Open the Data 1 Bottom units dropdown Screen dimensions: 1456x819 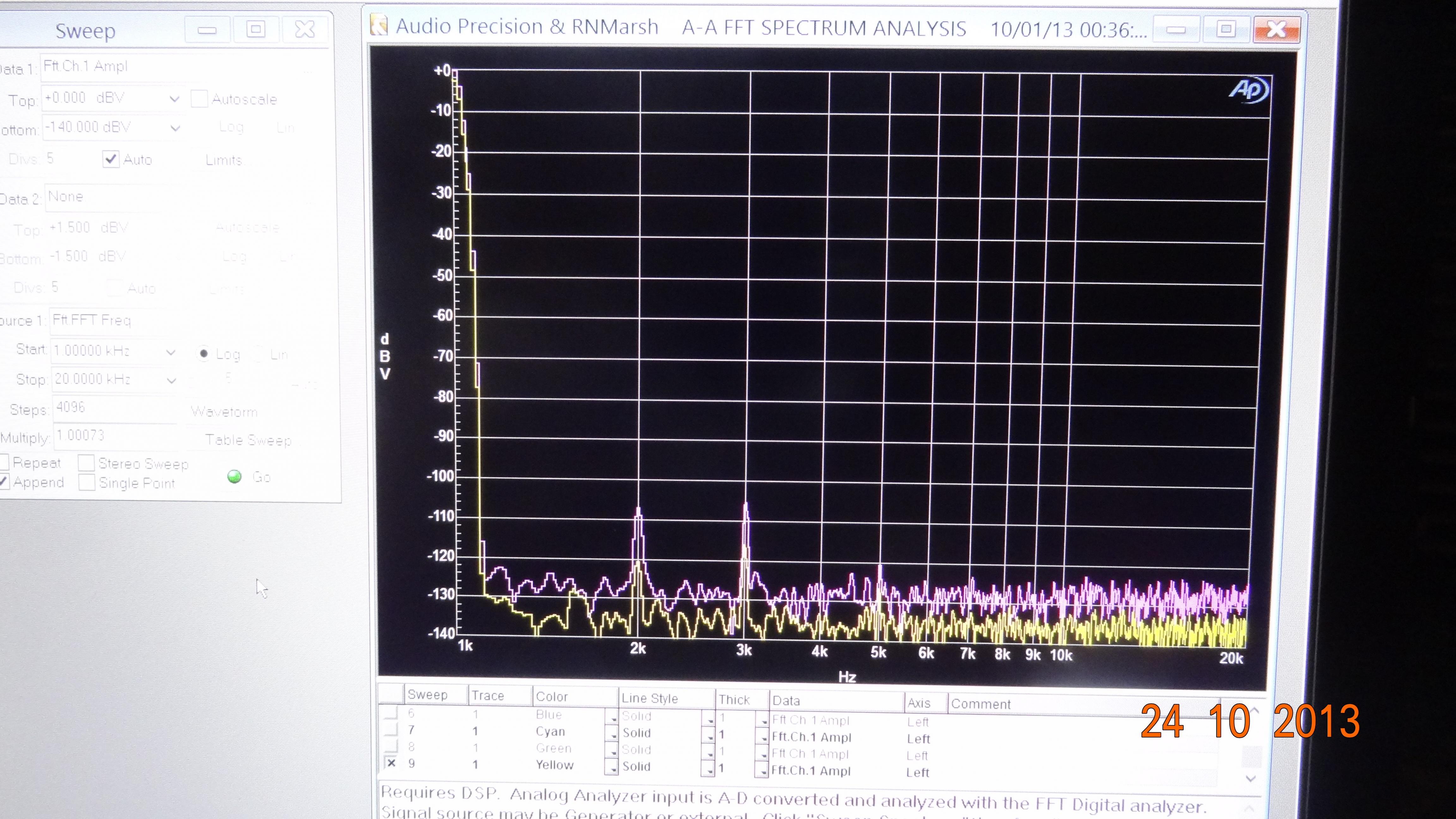click(x=175, y=128)
